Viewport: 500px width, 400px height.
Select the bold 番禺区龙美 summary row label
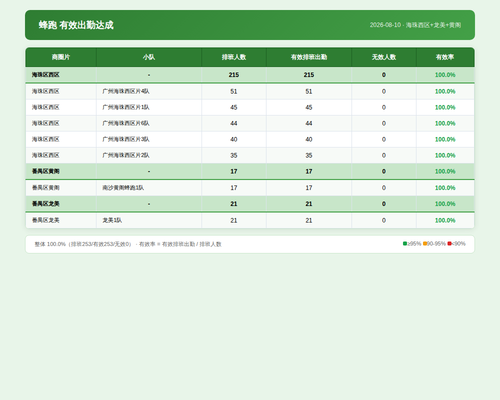click(46, 204)
